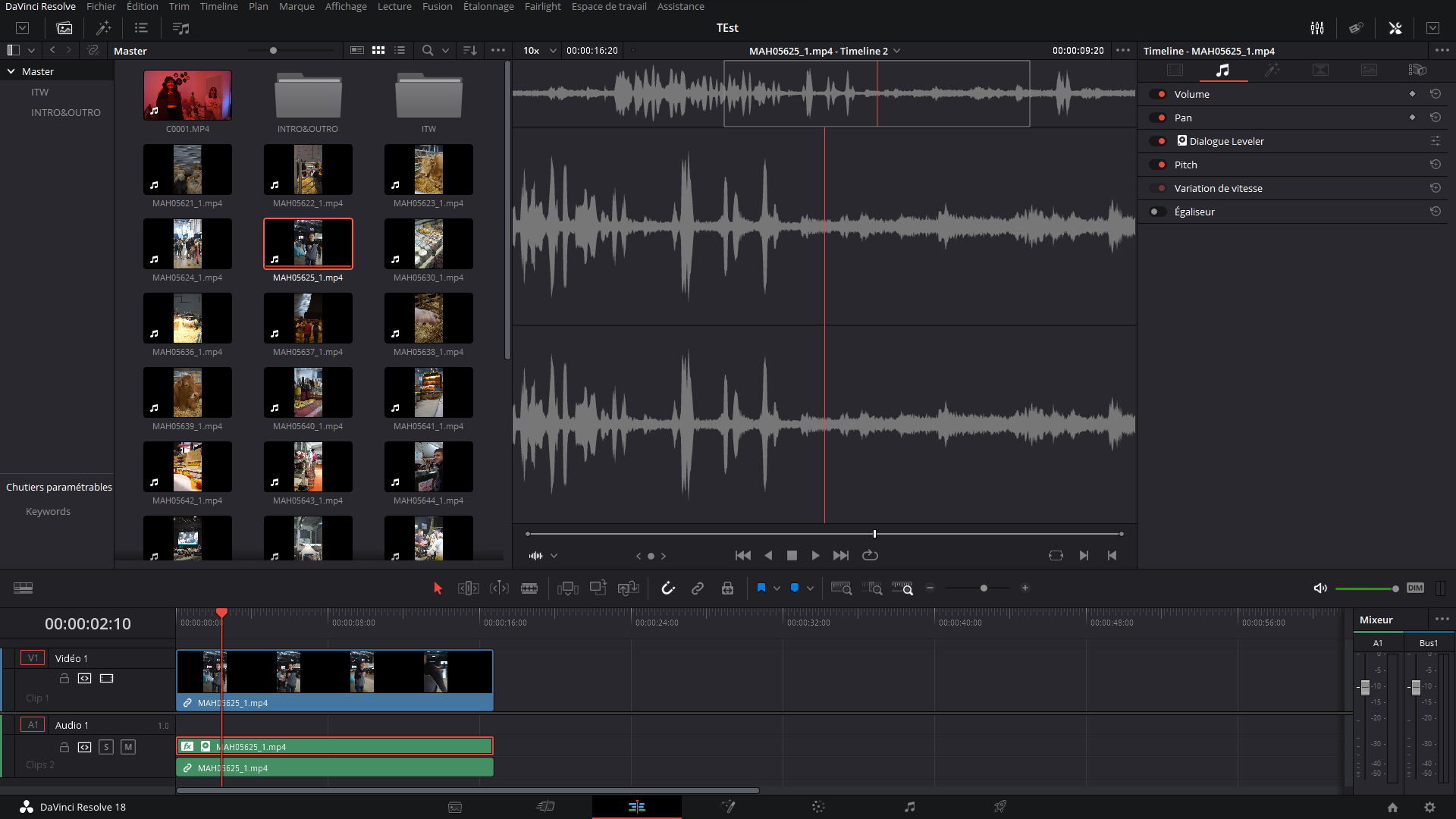Select the ITW bin in sidebar
The height and width of the screenshot is (819, 1456).
pos(39,92)
